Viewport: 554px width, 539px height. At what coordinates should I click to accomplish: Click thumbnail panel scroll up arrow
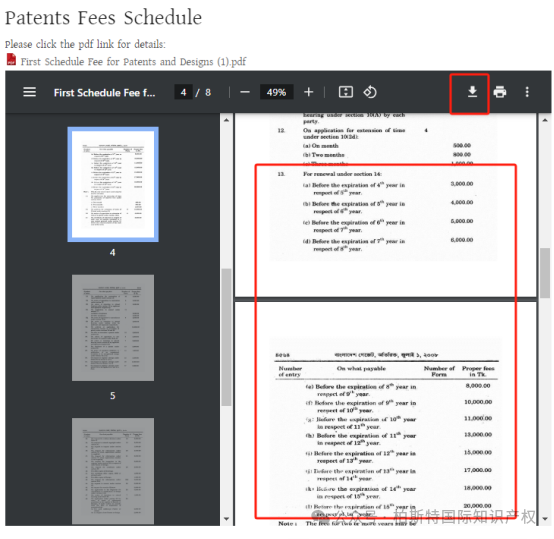point(226,120)
